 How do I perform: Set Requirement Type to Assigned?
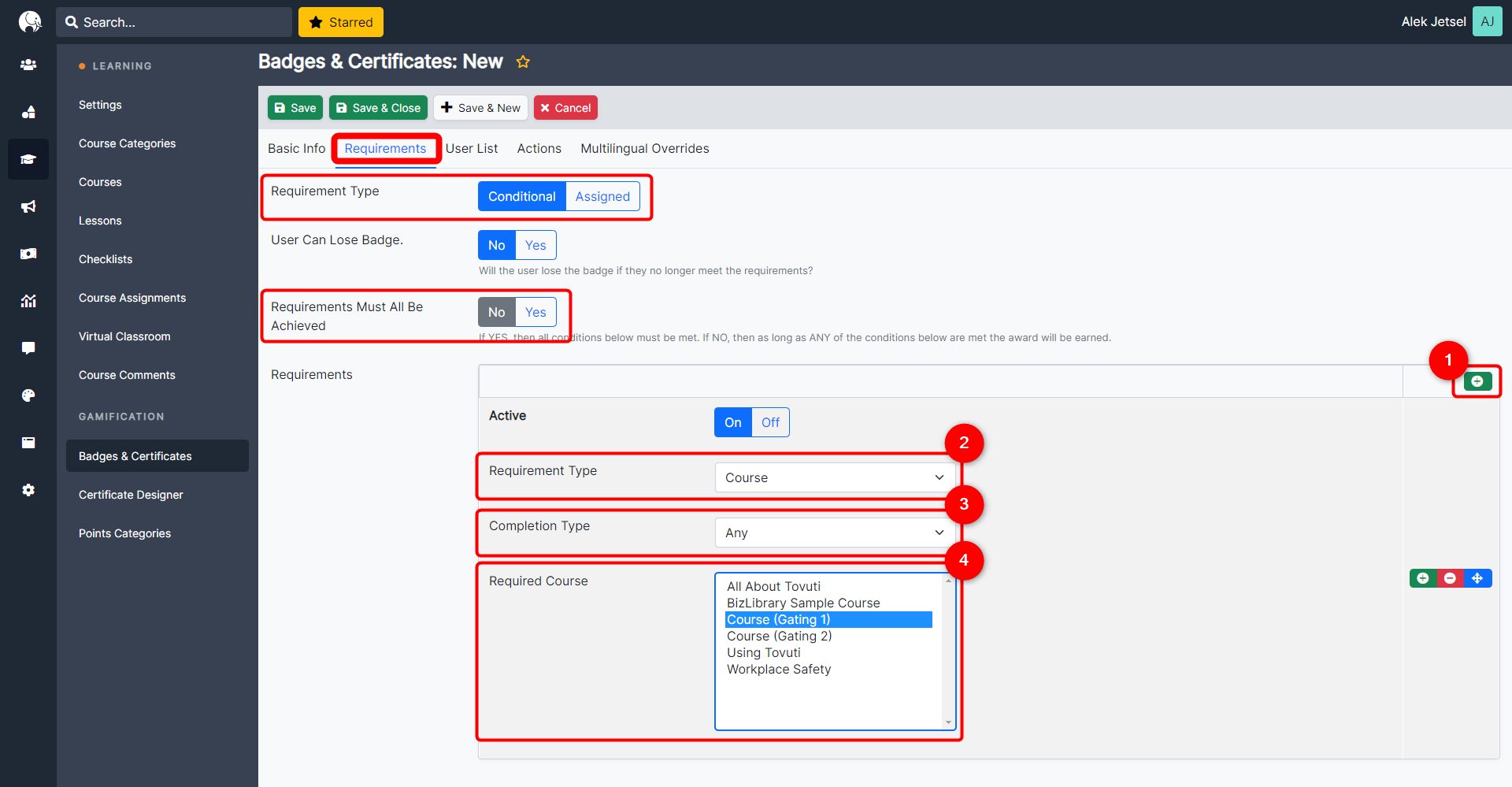pyautogui.click(x=602, y=196)
